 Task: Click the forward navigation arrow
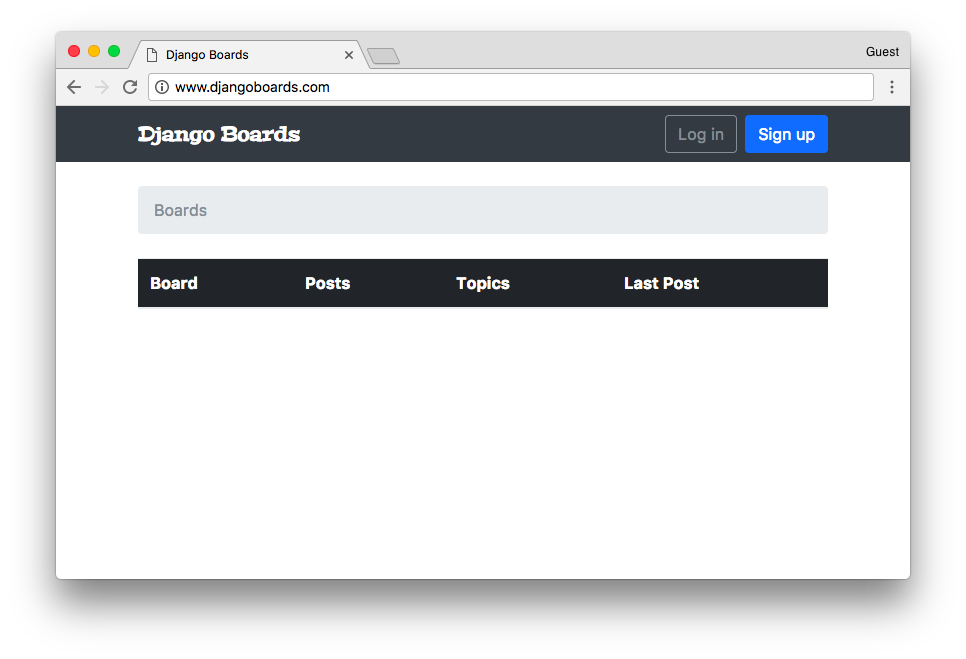[101, 87]
